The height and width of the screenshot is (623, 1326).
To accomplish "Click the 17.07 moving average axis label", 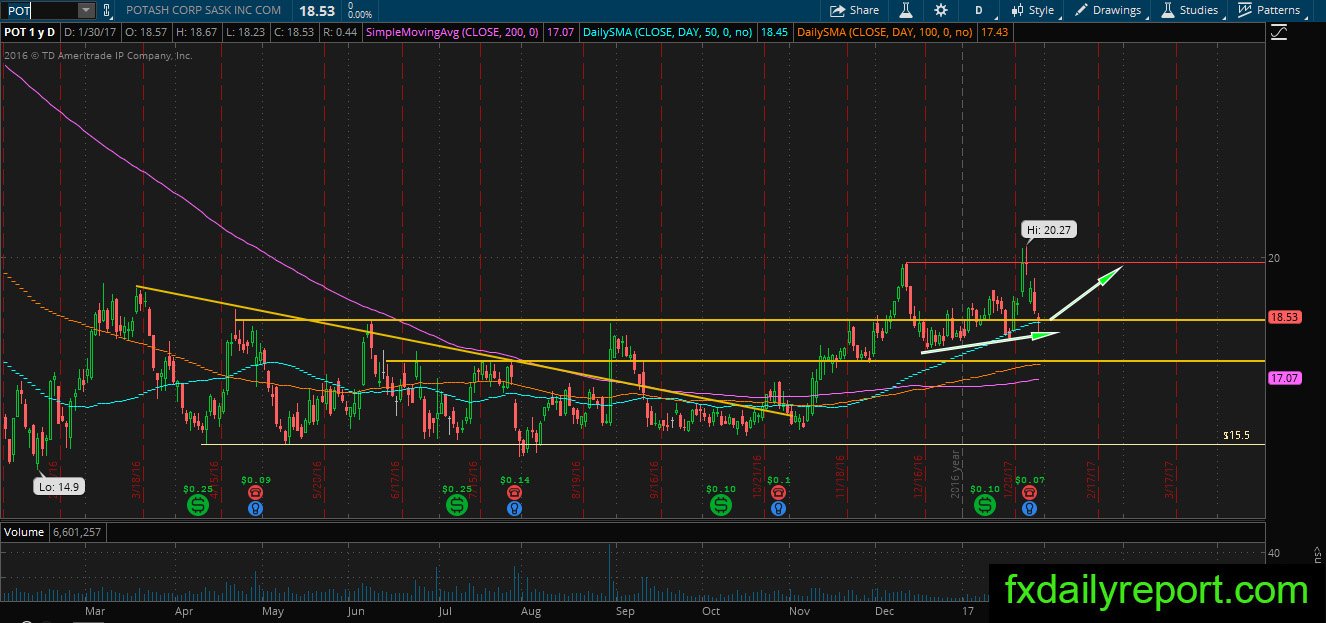I will pyautogui.click(x=1283, y=378).
